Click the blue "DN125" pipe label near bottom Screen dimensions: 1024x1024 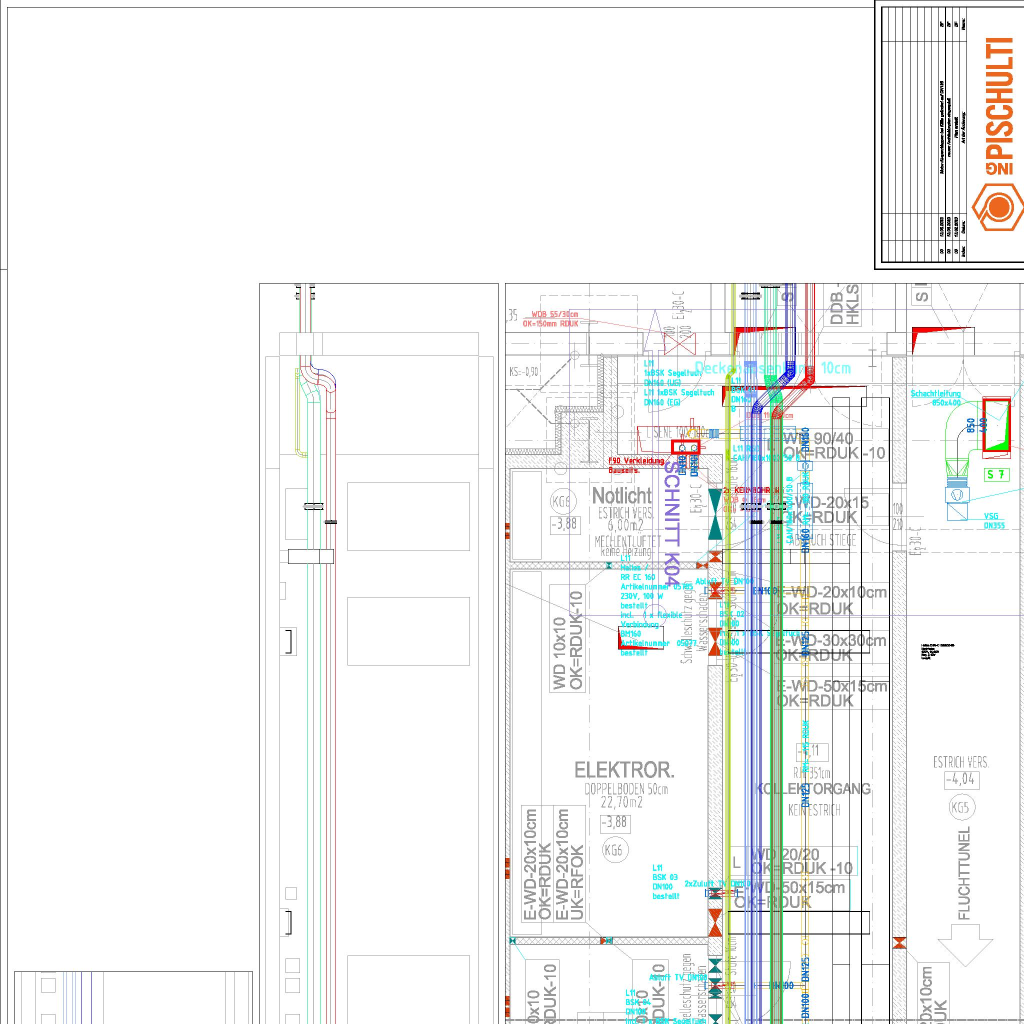pos(805,970)
